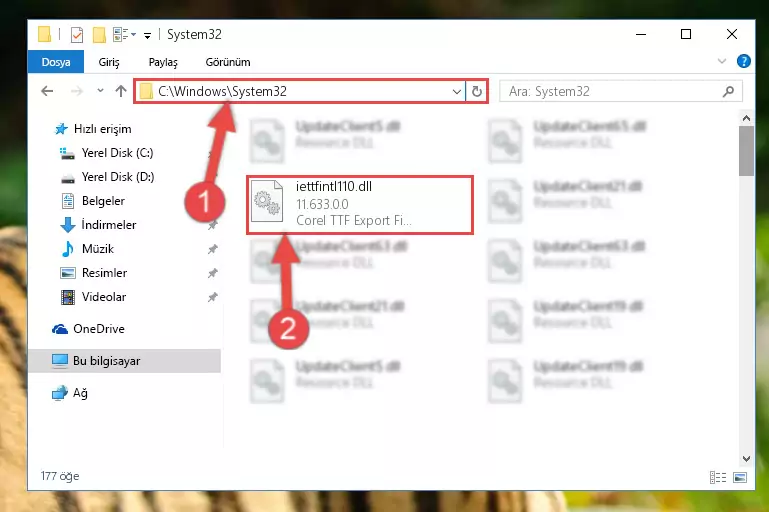Screen dimensions: 769x512
Task: Switch to details view in status bar
Action: [718, 477]
